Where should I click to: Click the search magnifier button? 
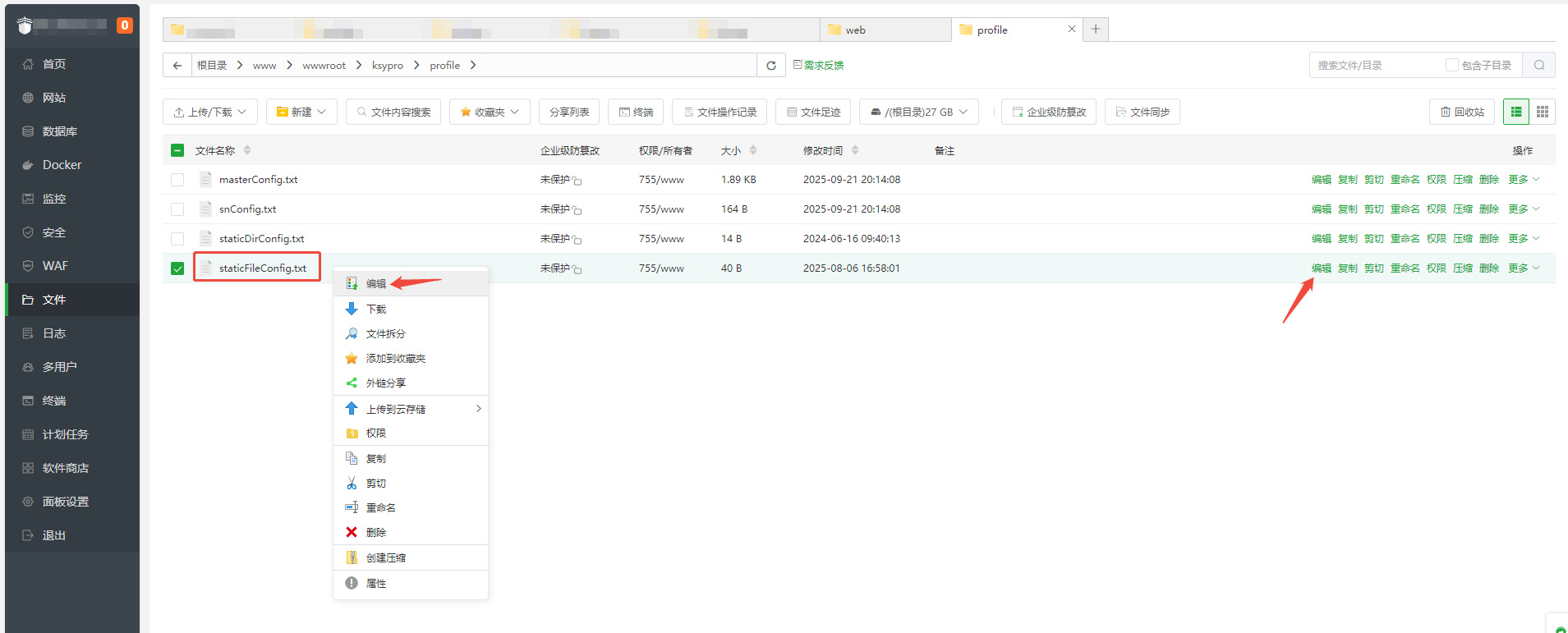[x=1539, y=66]
